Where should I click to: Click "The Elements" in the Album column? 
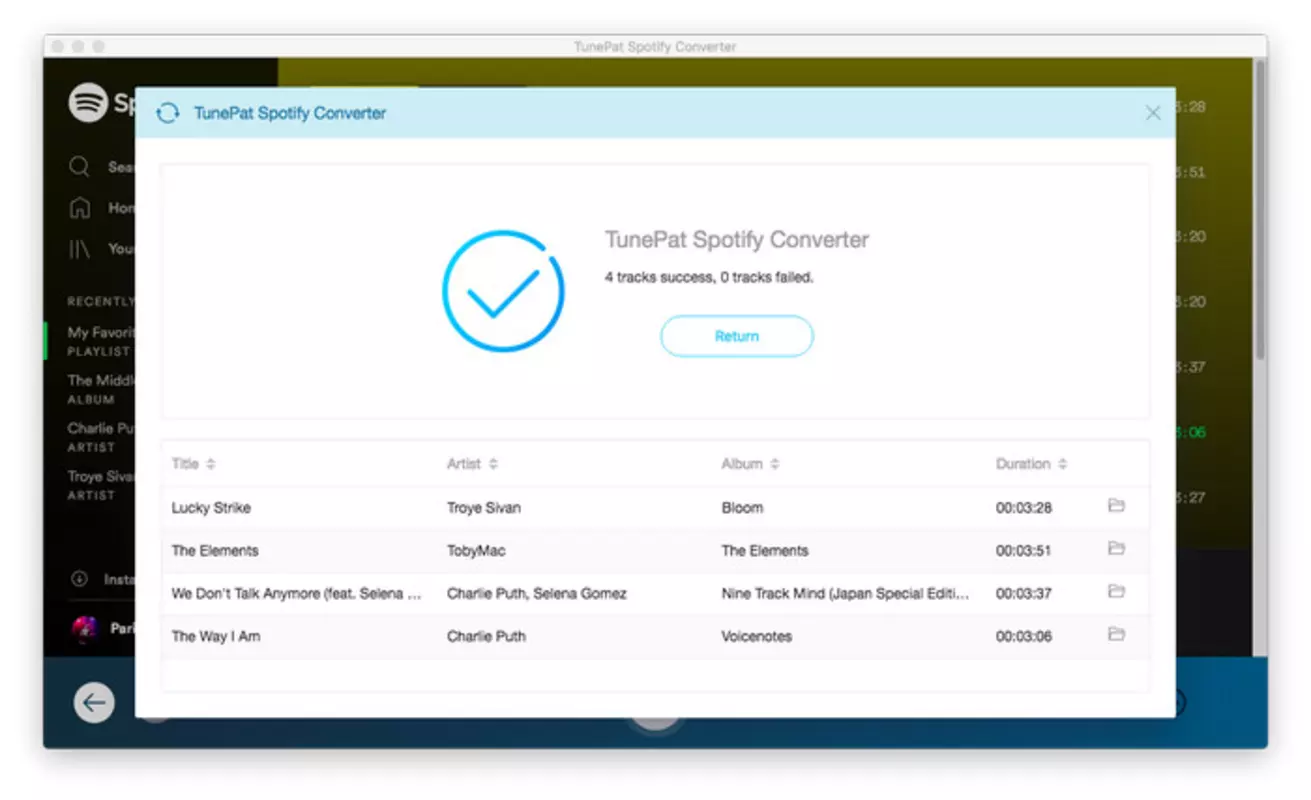pyautogui.click(x=765, y=551)
